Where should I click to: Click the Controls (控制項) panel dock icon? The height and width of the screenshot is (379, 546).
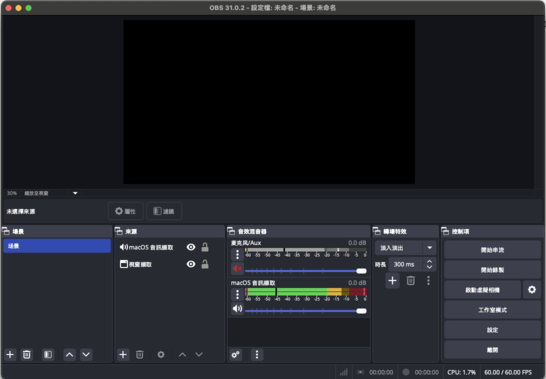pyautogui.click(x=445, y=231)
